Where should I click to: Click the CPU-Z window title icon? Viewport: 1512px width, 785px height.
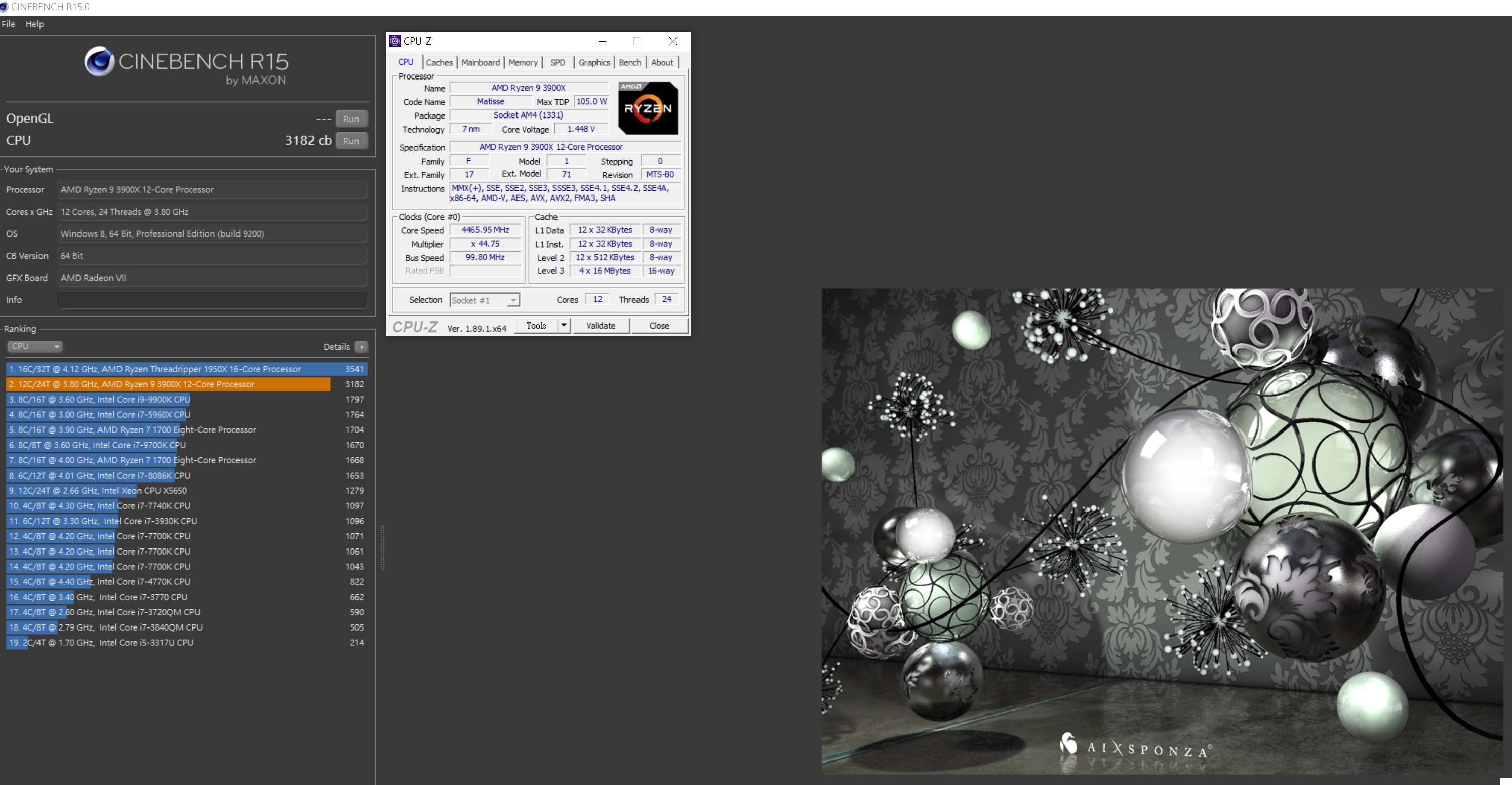click(x=395, y=41)
